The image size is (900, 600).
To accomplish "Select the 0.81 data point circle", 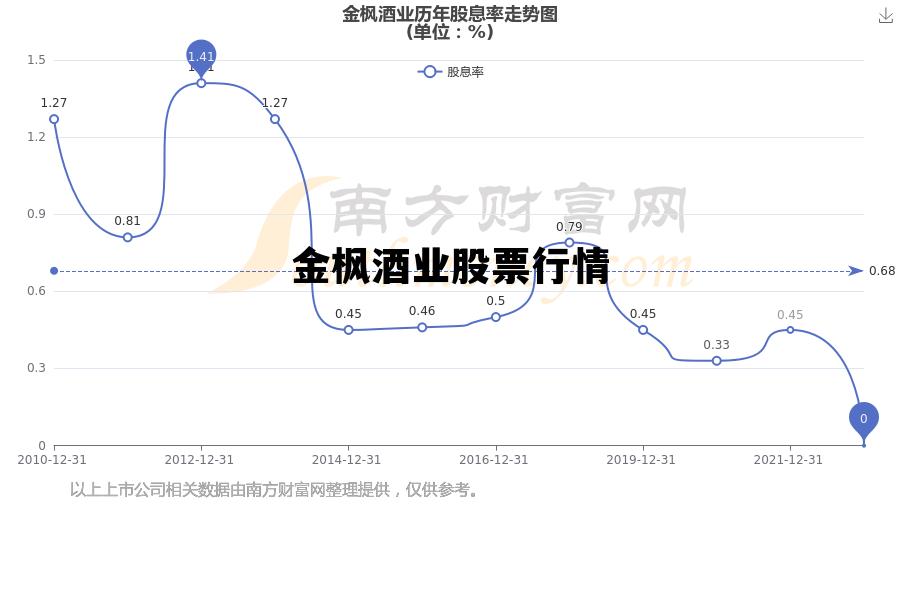I will [127, 237].
